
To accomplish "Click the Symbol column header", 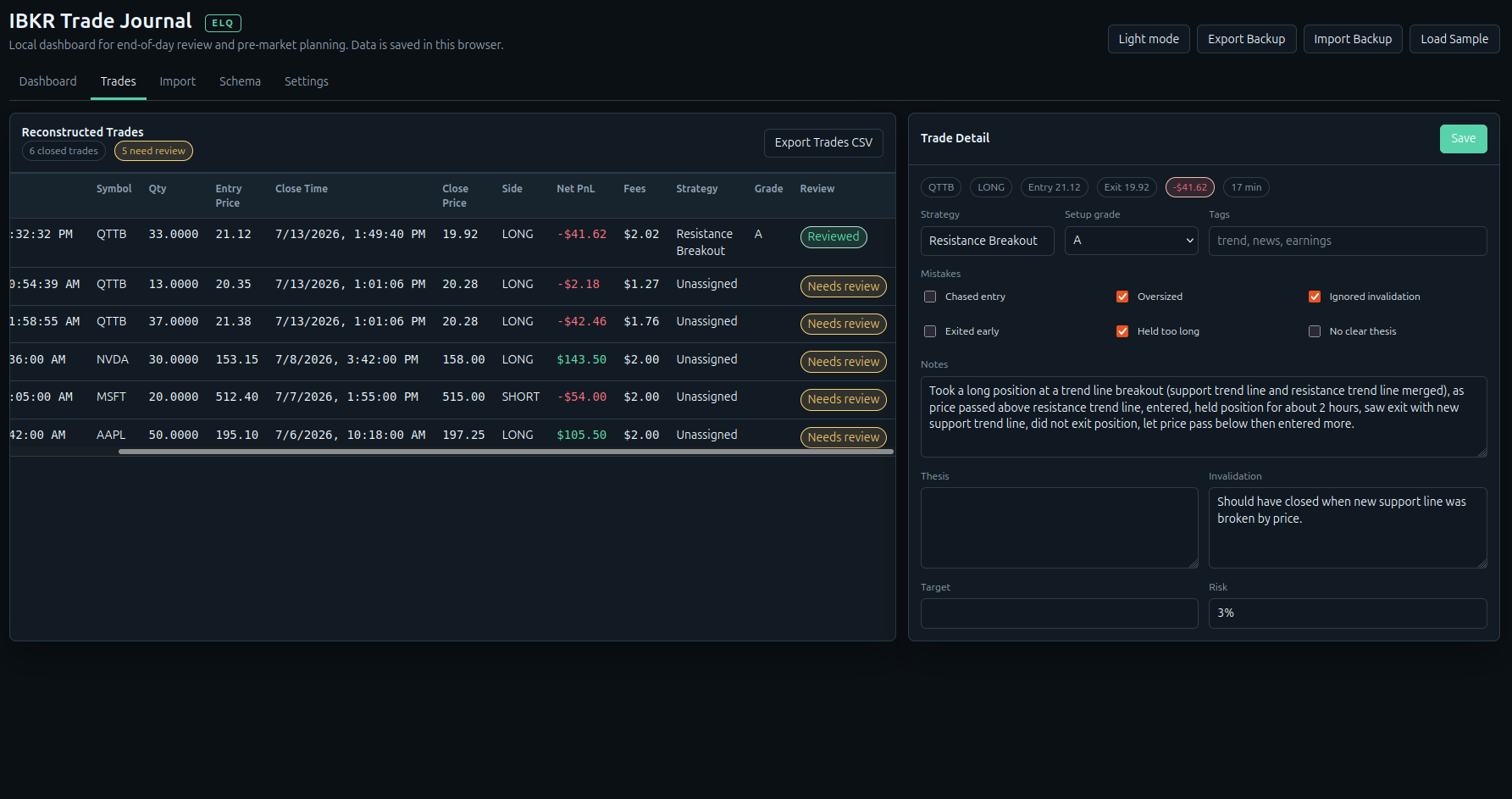I will coord(114,189).
